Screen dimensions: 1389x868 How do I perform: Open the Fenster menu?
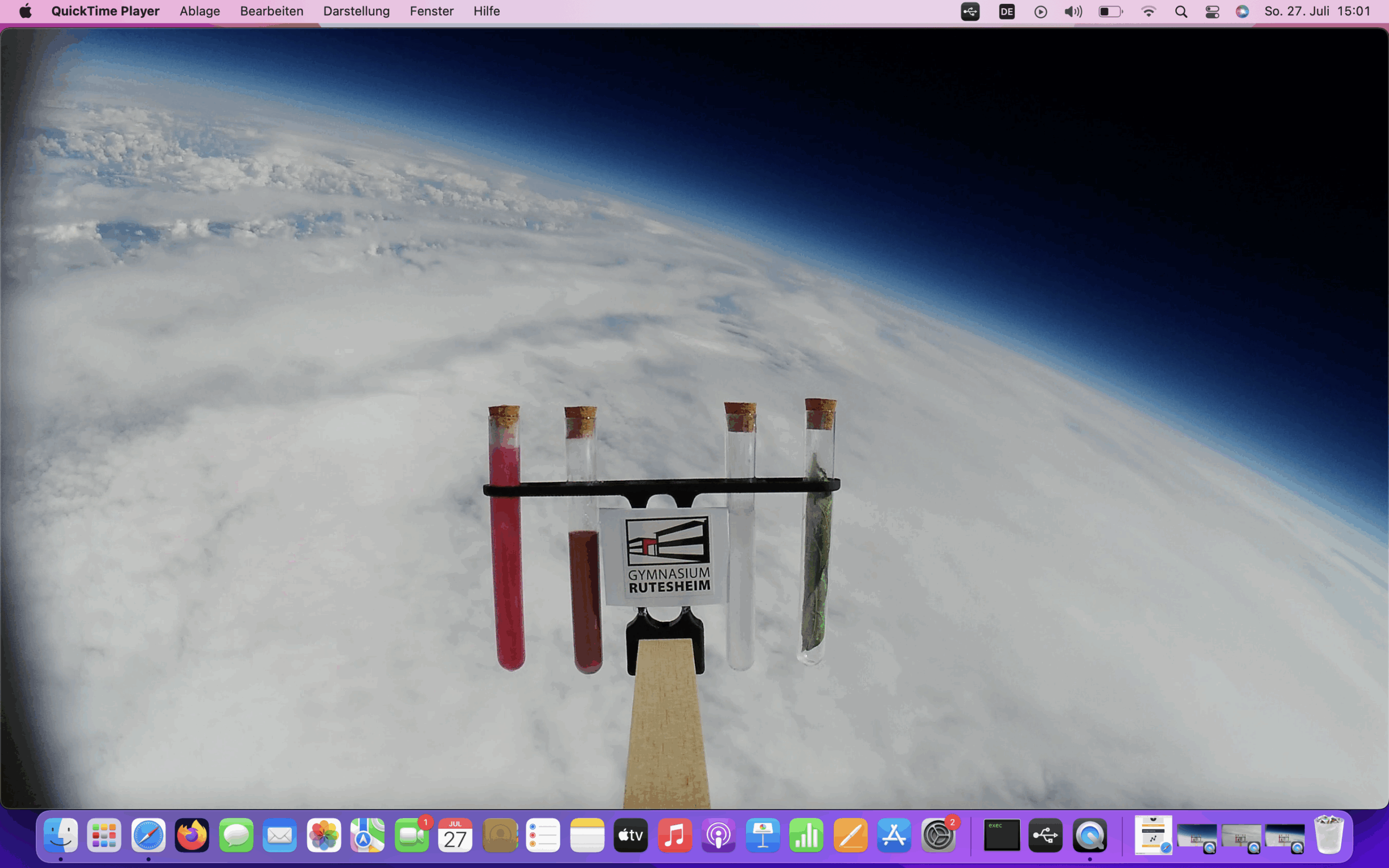point(431,11)
